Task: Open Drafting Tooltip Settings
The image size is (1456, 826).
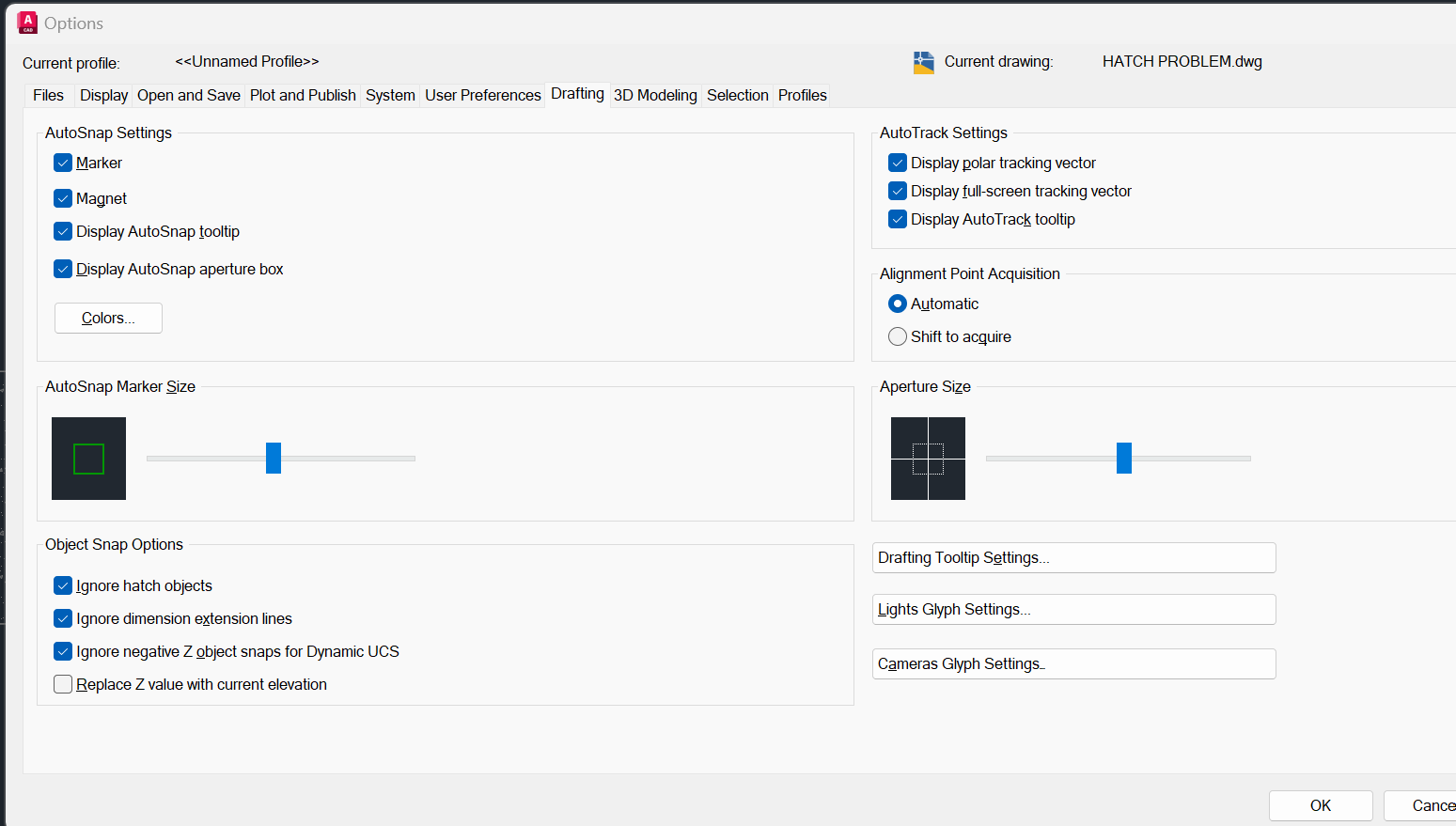Action: coord(1073,557)
